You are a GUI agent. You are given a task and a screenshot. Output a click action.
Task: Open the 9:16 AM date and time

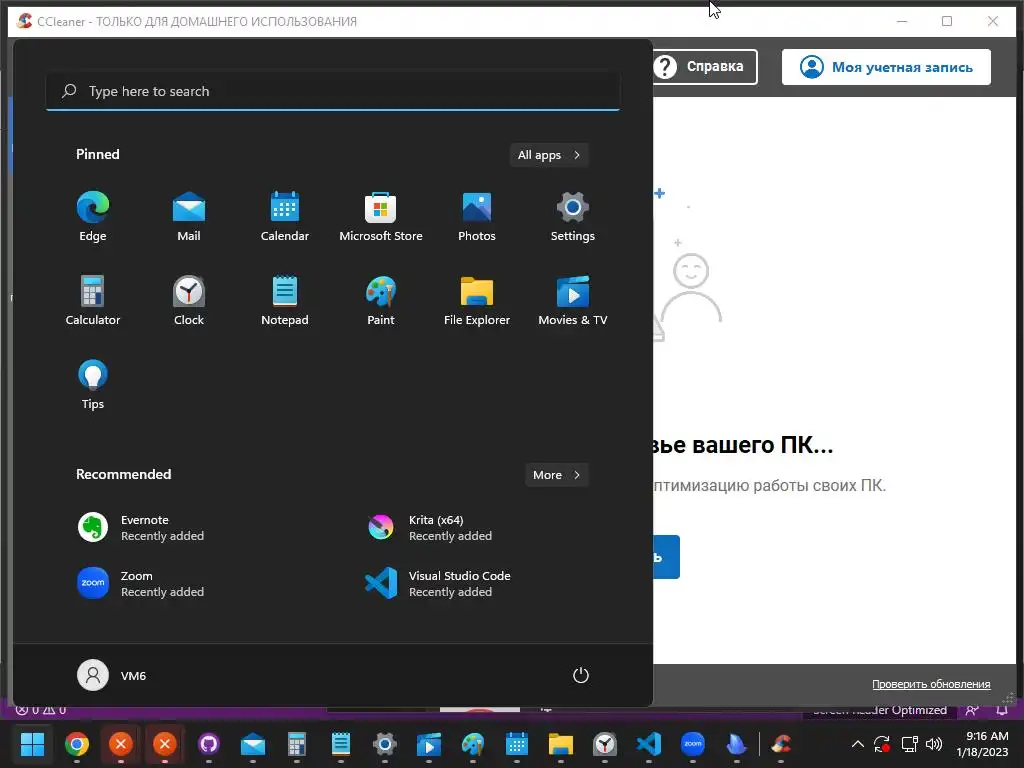tap(982, 744)
